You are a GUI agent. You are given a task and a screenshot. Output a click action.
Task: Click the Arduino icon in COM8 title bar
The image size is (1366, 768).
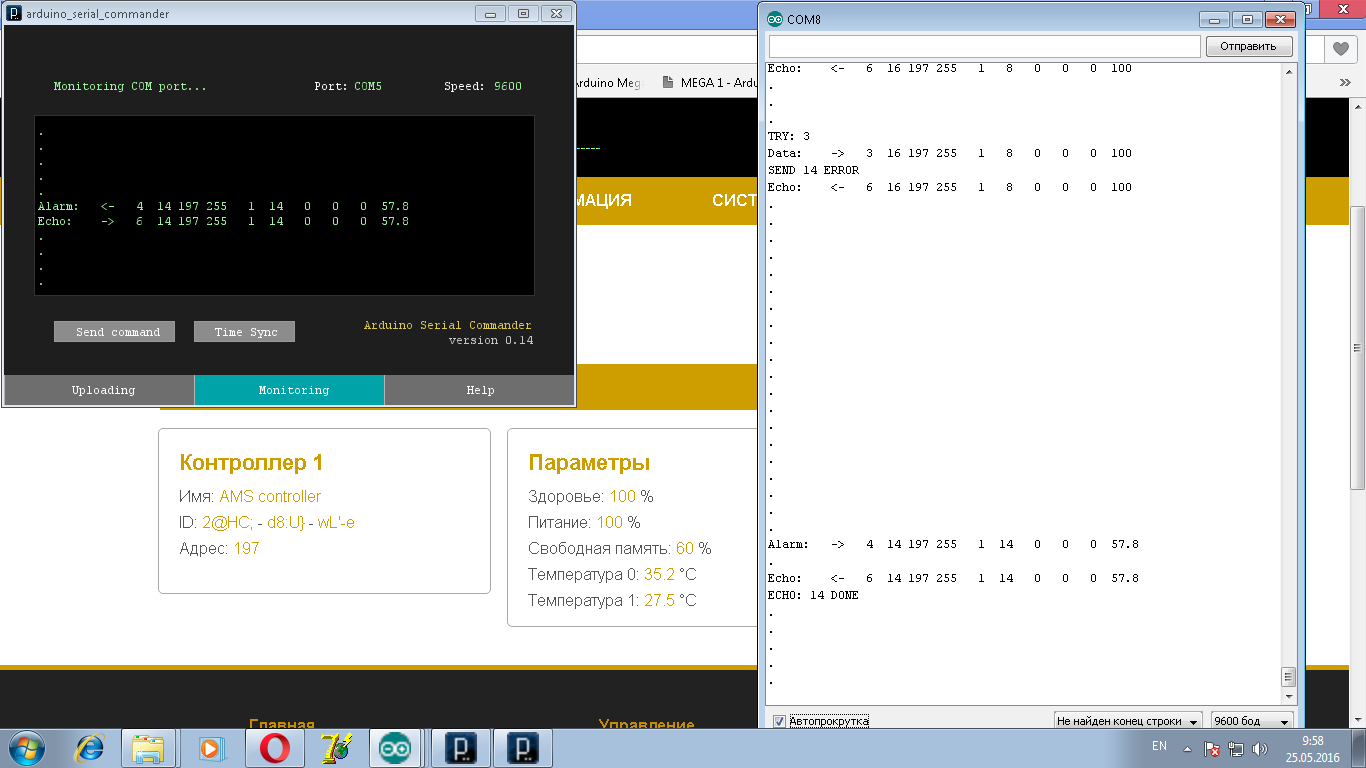click(x=775, y=19)
